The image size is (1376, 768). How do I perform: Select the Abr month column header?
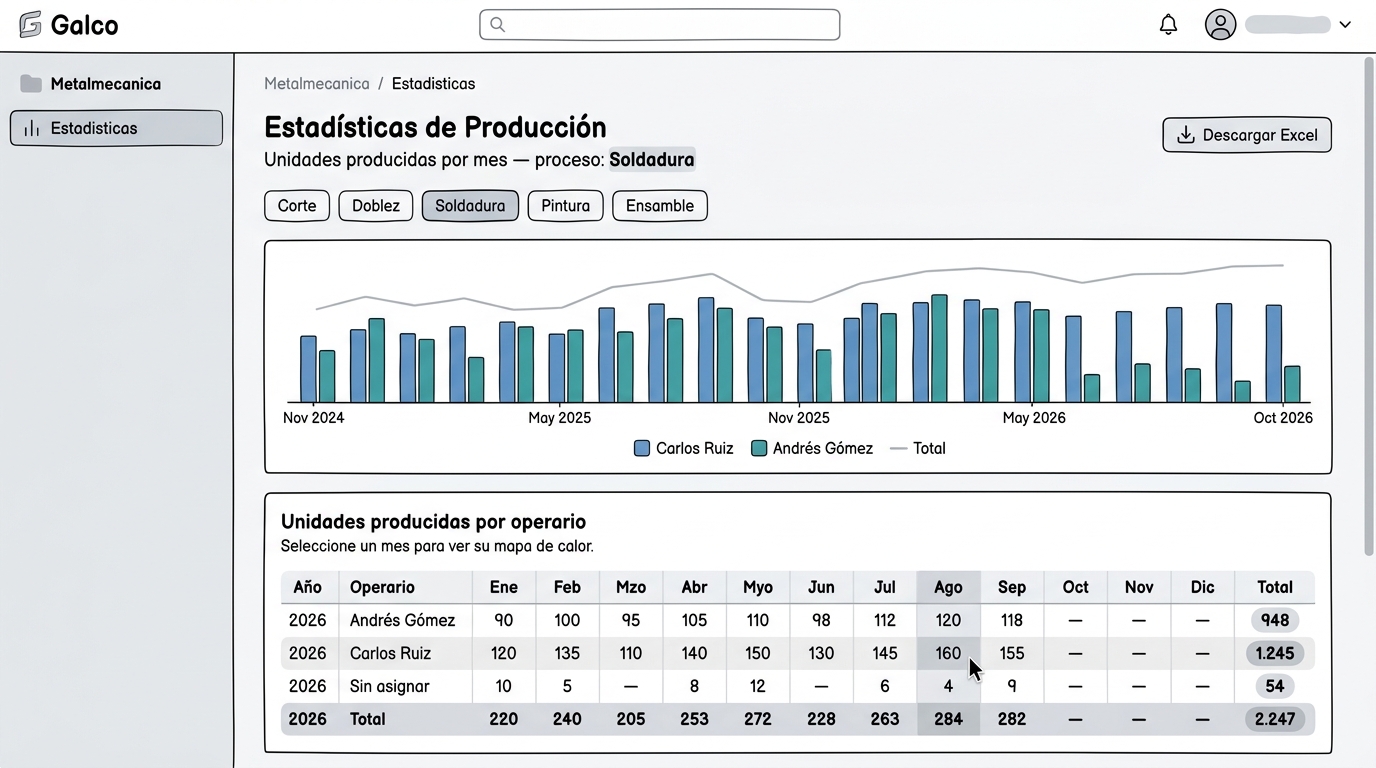[694, 587]
